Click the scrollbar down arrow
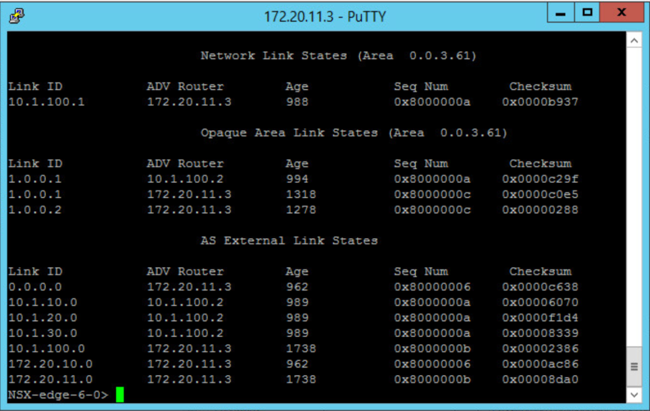 (634, 395)
